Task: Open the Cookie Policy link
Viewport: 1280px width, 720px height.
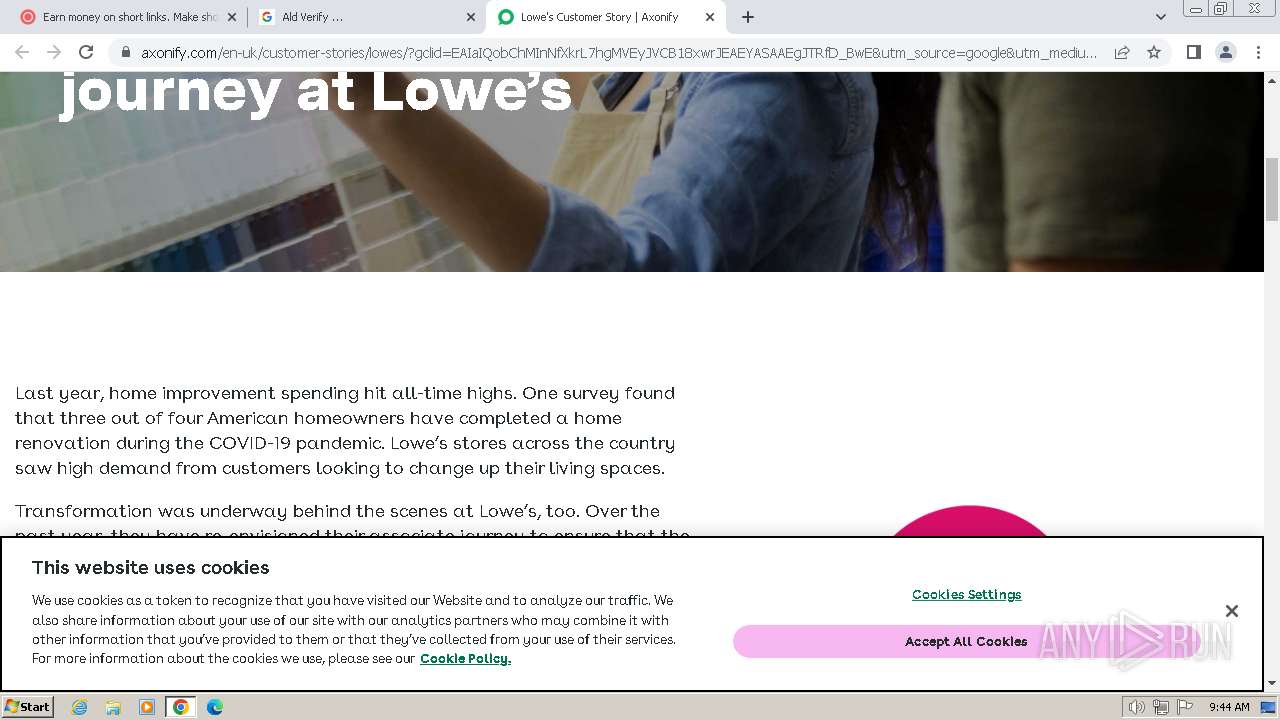Action: coord(465,658)
